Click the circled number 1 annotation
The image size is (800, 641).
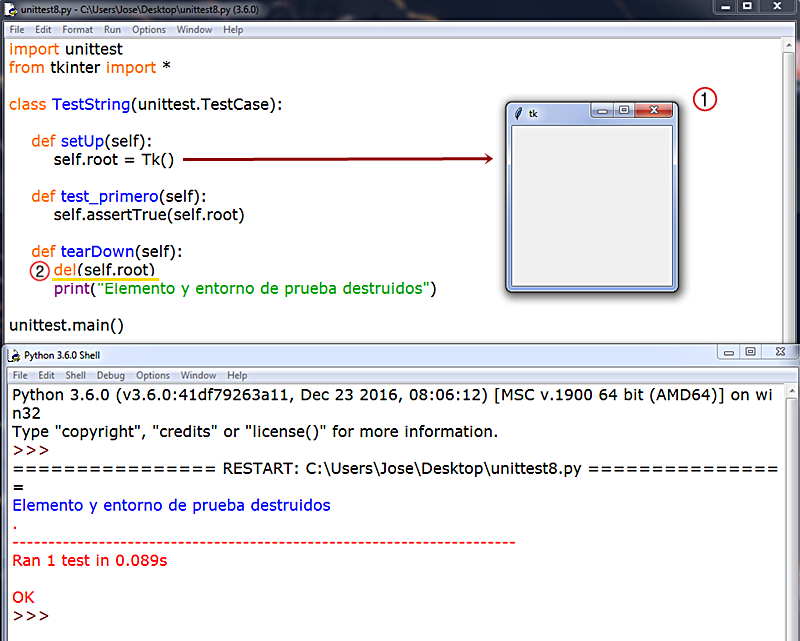click(x=705, y=99)
